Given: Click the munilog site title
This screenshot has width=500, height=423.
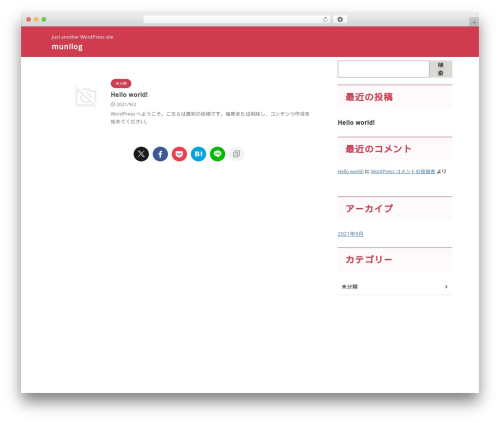Looking at the screenshot, I should [67, 47].
